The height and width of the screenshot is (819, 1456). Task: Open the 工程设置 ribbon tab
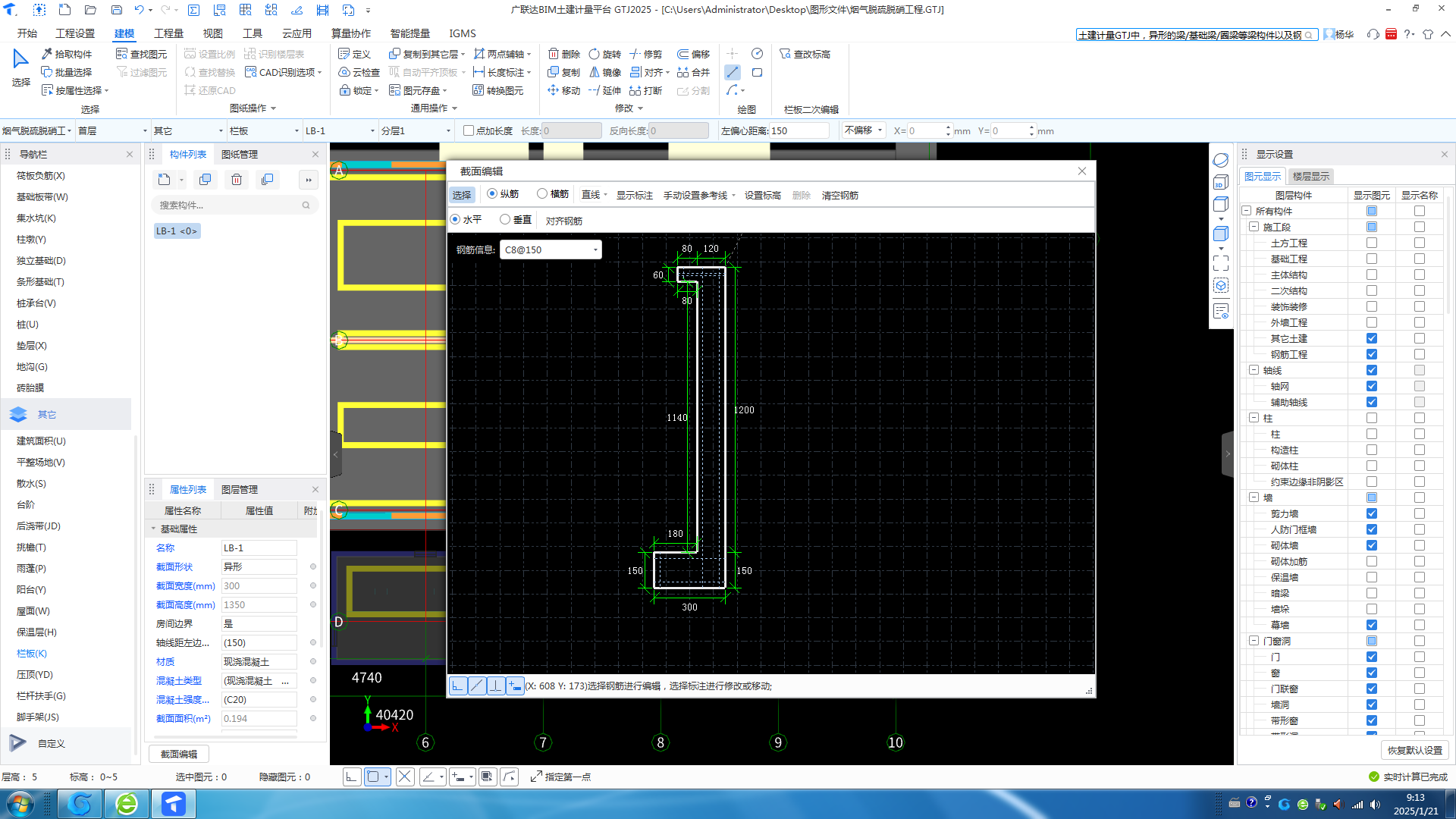pos(75,33)
